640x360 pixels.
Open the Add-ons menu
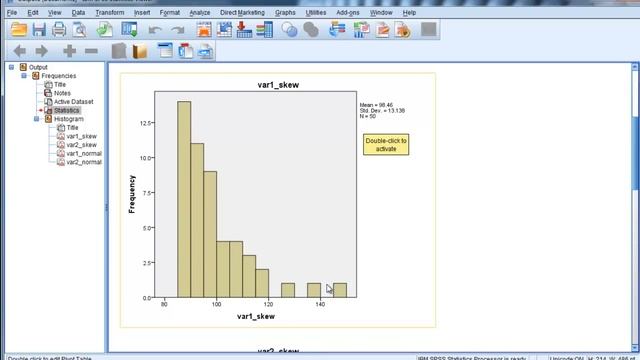[x=348, y=13]
